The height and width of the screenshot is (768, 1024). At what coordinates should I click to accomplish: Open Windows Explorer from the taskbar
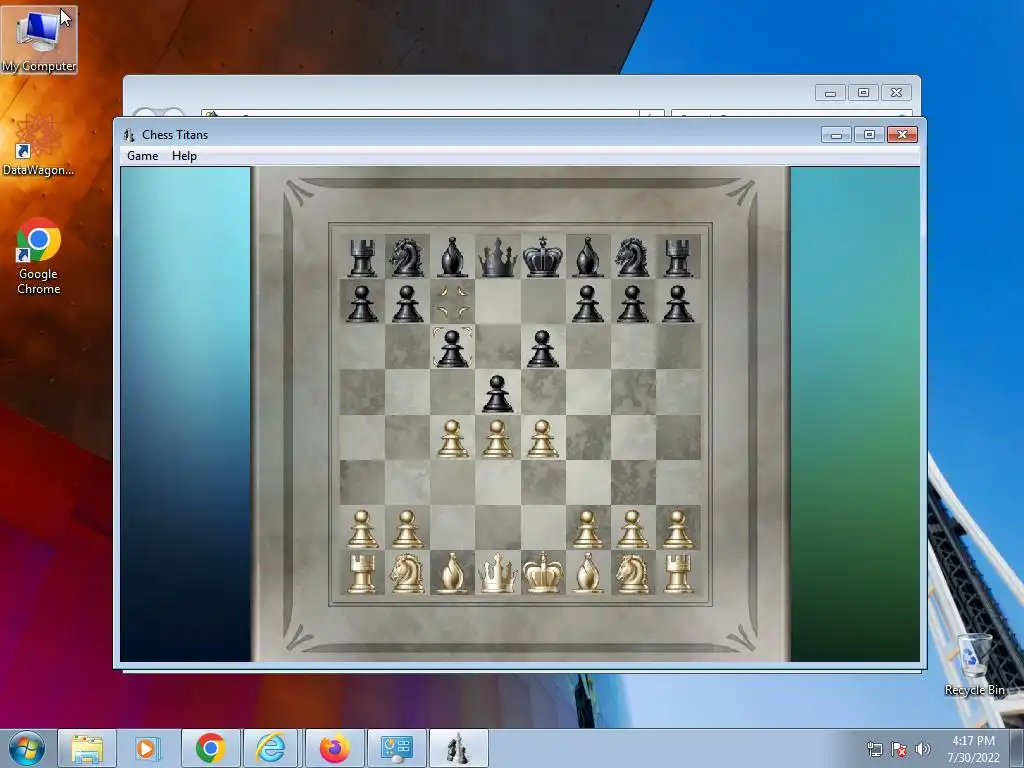click(87, 748)
